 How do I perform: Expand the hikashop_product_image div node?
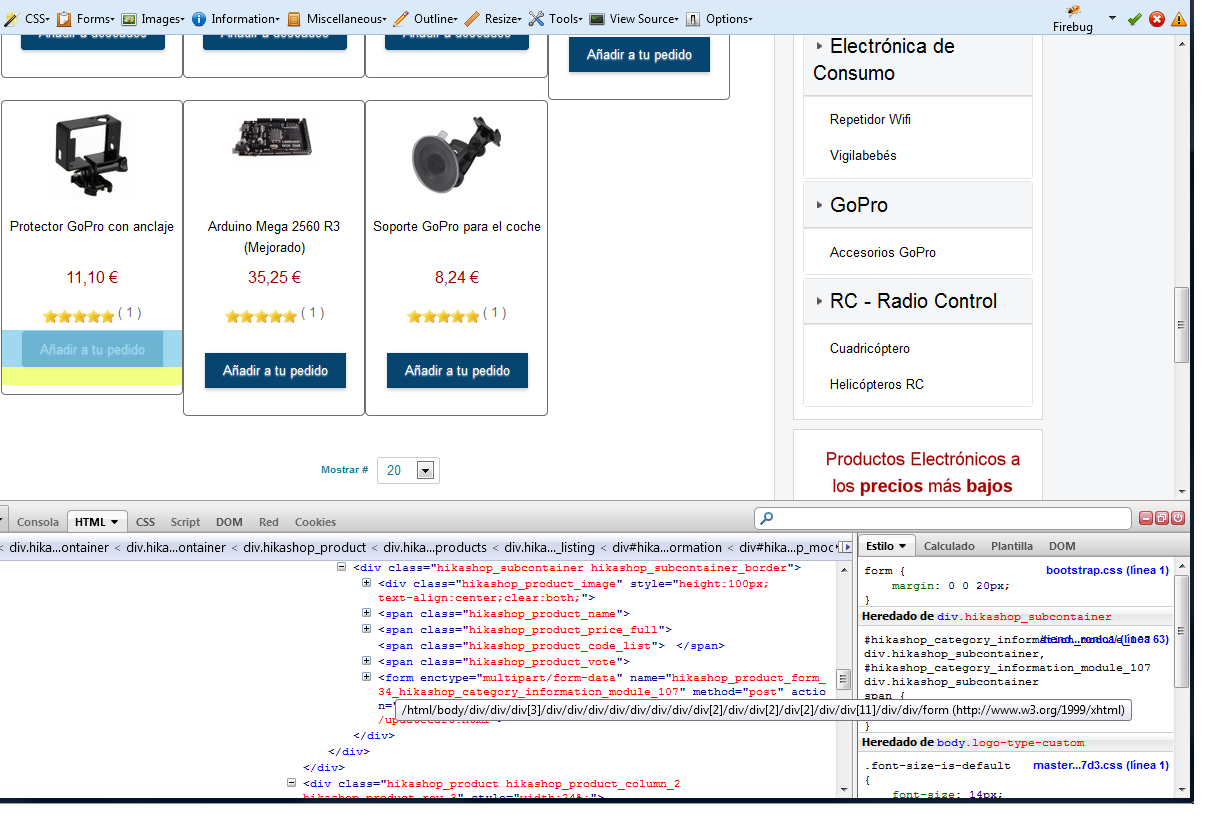[367, 584]
